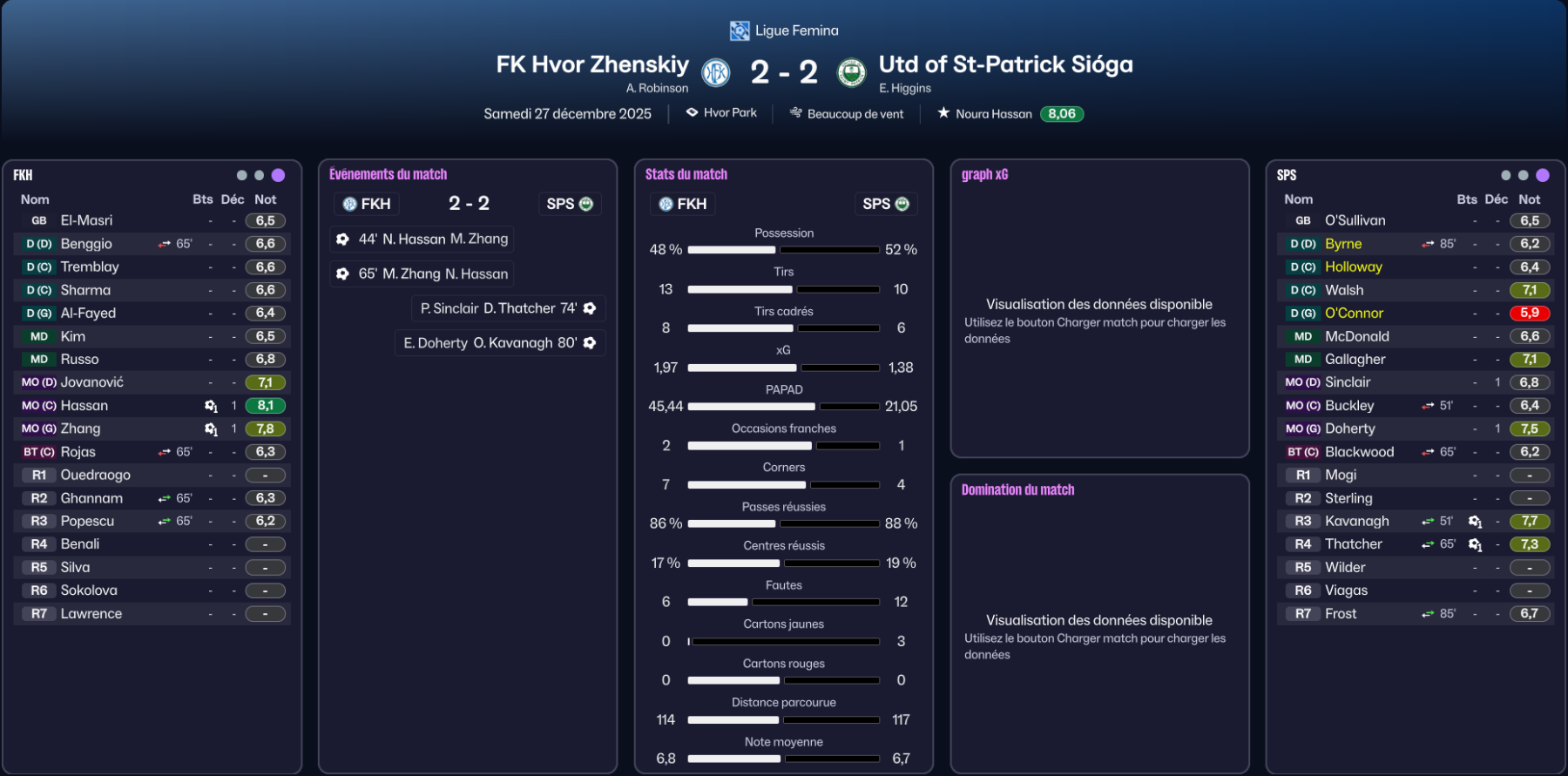Click the FKH chip in Stats du match

[x=682, y=204]
